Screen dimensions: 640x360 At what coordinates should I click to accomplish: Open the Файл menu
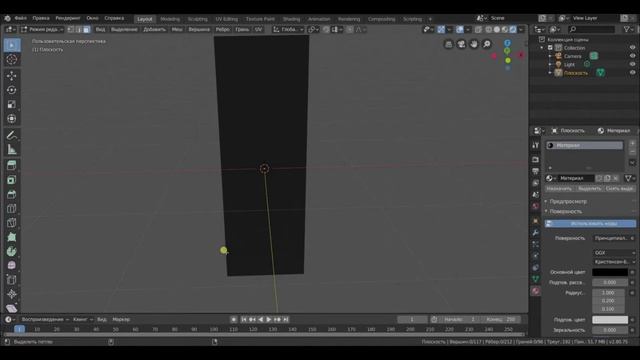pos(21,18)
